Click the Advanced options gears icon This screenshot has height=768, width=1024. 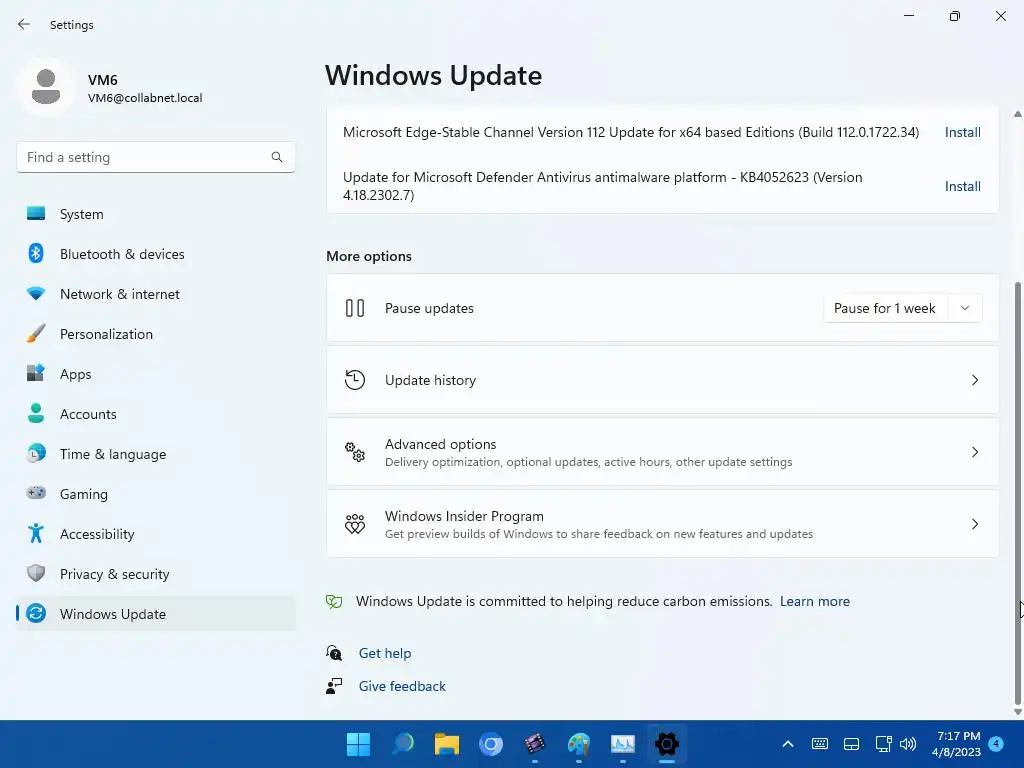tap(355, 451)
